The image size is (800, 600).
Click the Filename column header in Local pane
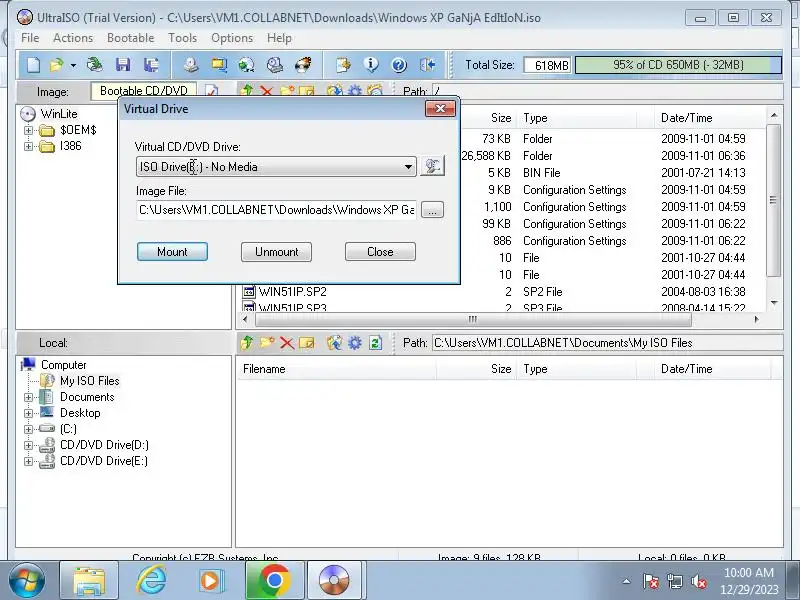[336, 369]
